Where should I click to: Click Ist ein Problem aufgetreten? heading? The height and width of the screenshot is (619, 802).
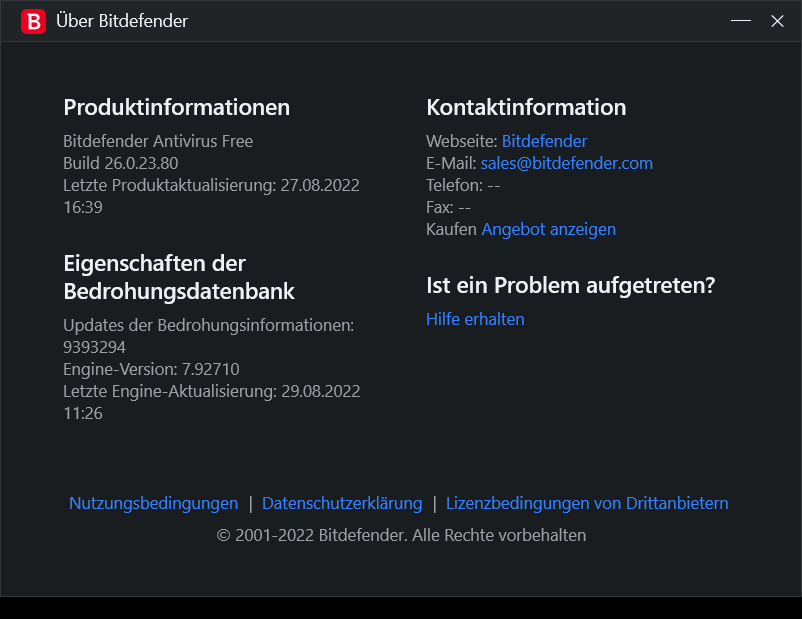(x=571, y=285)
